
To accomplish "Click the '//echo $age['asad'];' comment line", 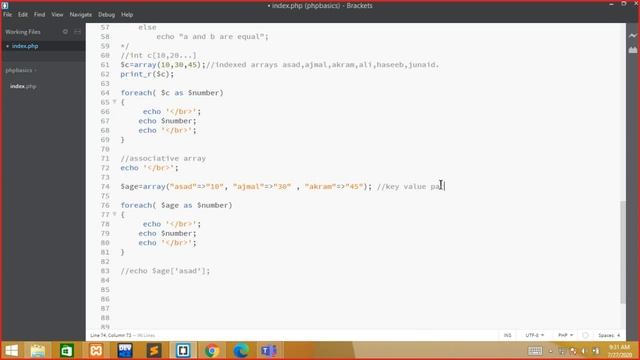I will [165, 271].
